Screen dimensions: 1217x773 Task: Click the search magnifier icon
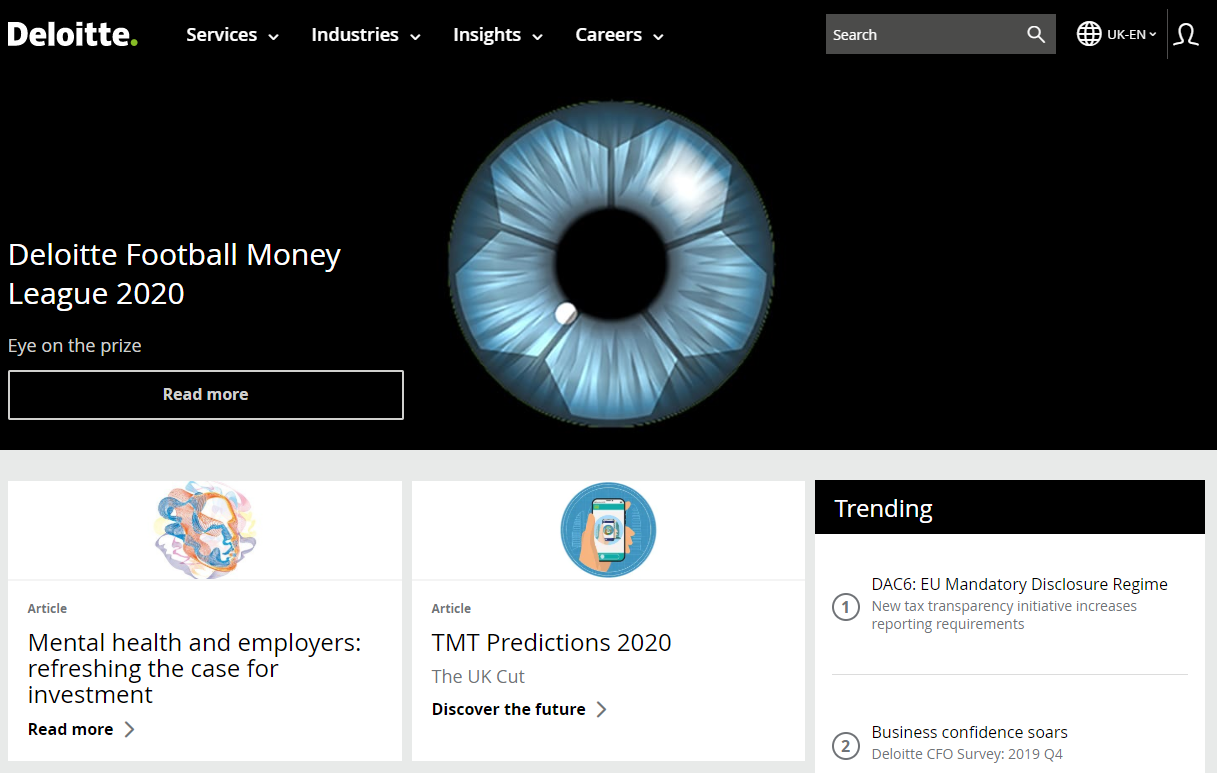pos(1036,34)
